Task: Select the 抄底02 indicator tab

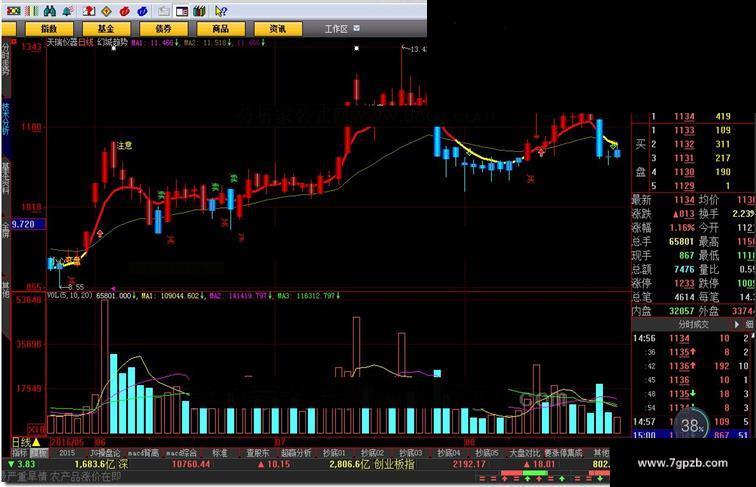Action: (372, 453)
